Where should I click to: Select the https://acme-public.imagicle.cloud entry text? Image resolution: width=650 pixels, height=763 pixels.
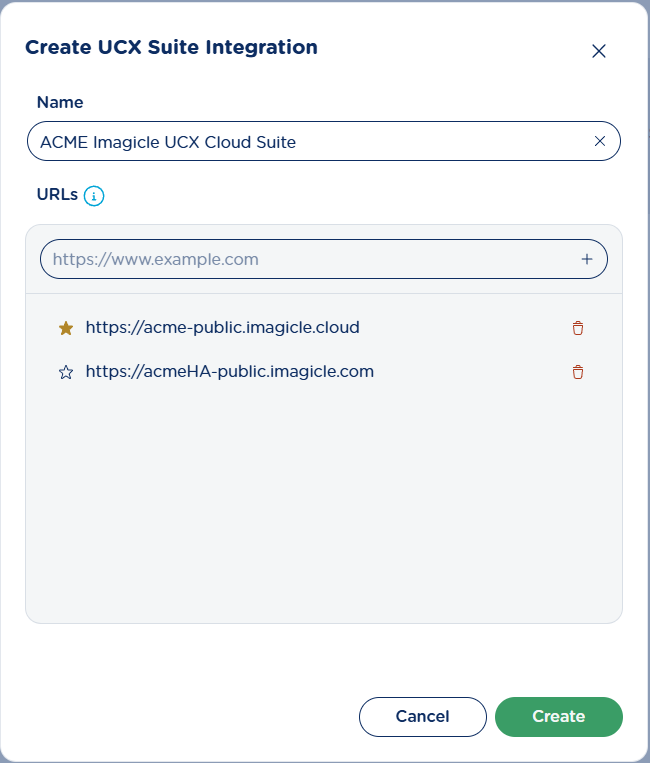click(x=222, y=327)
